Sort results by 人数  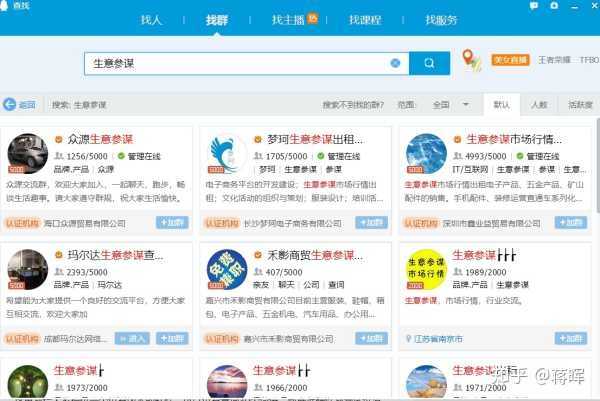(x=539, y=104)
